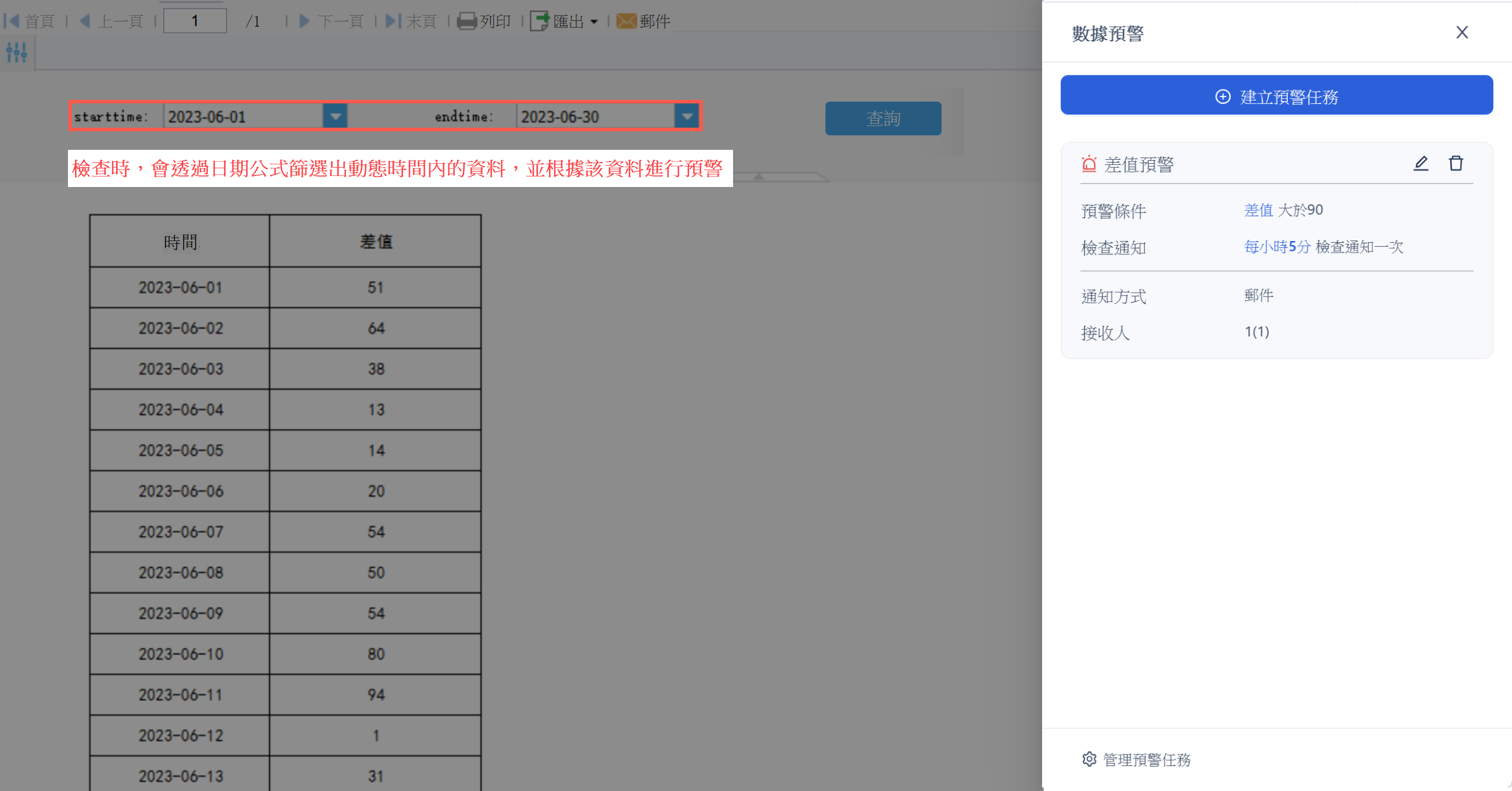Select the value cell 38

[x=375, y=369]
